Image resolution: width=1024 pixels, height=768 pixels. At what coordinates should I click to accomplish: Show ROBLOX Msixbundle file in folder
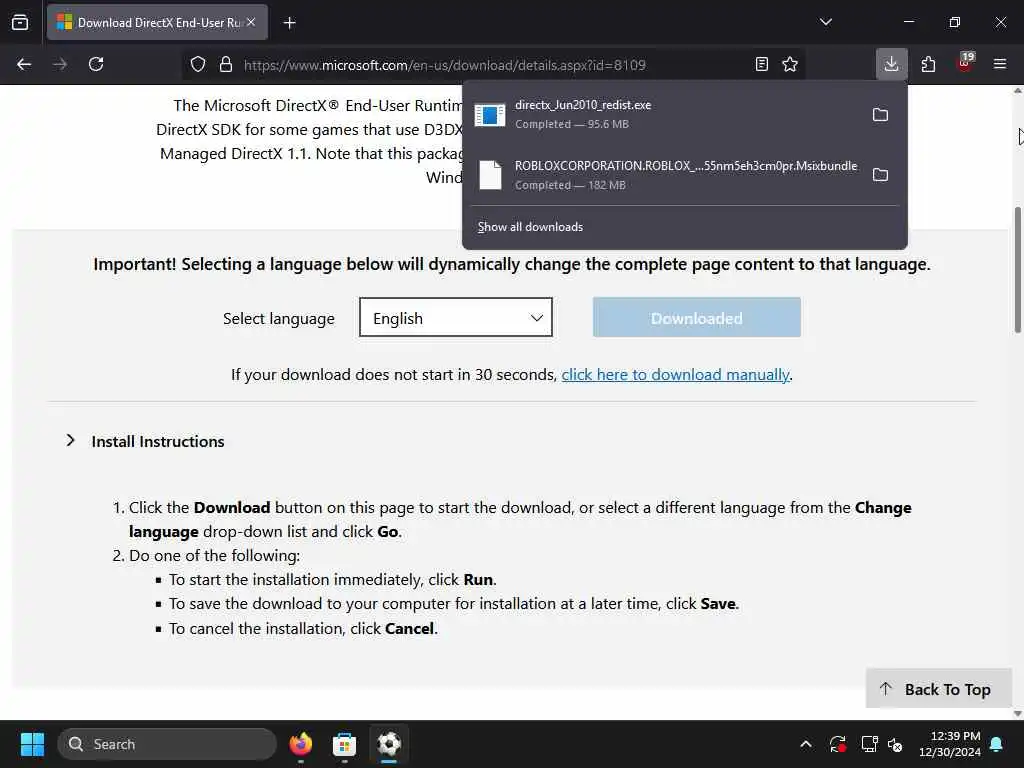880,174
